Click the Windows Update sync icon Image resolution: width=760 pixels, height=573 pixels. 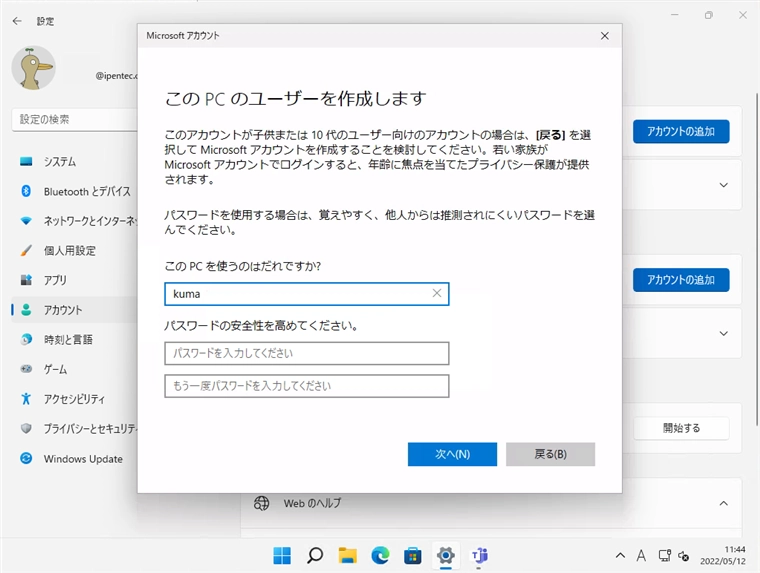click(x=26, y=459)
